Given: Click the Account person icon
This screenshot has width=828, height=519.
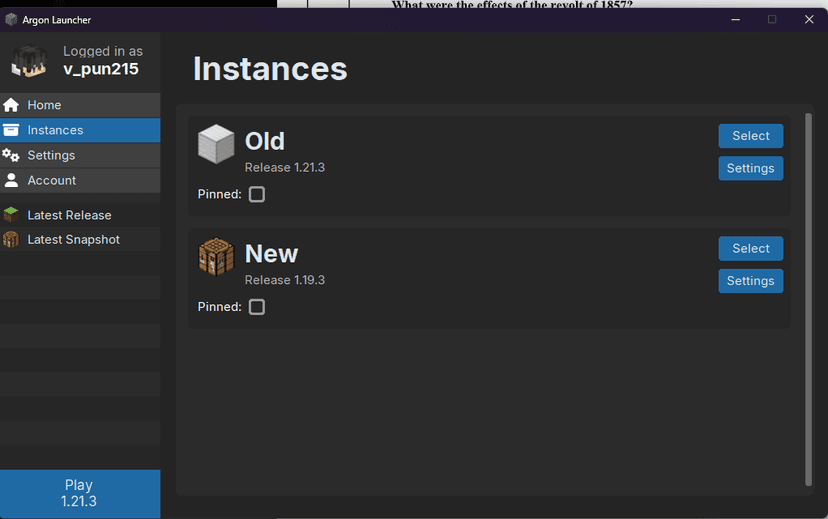Looking at the screenshot, I should tap(11, 180).
